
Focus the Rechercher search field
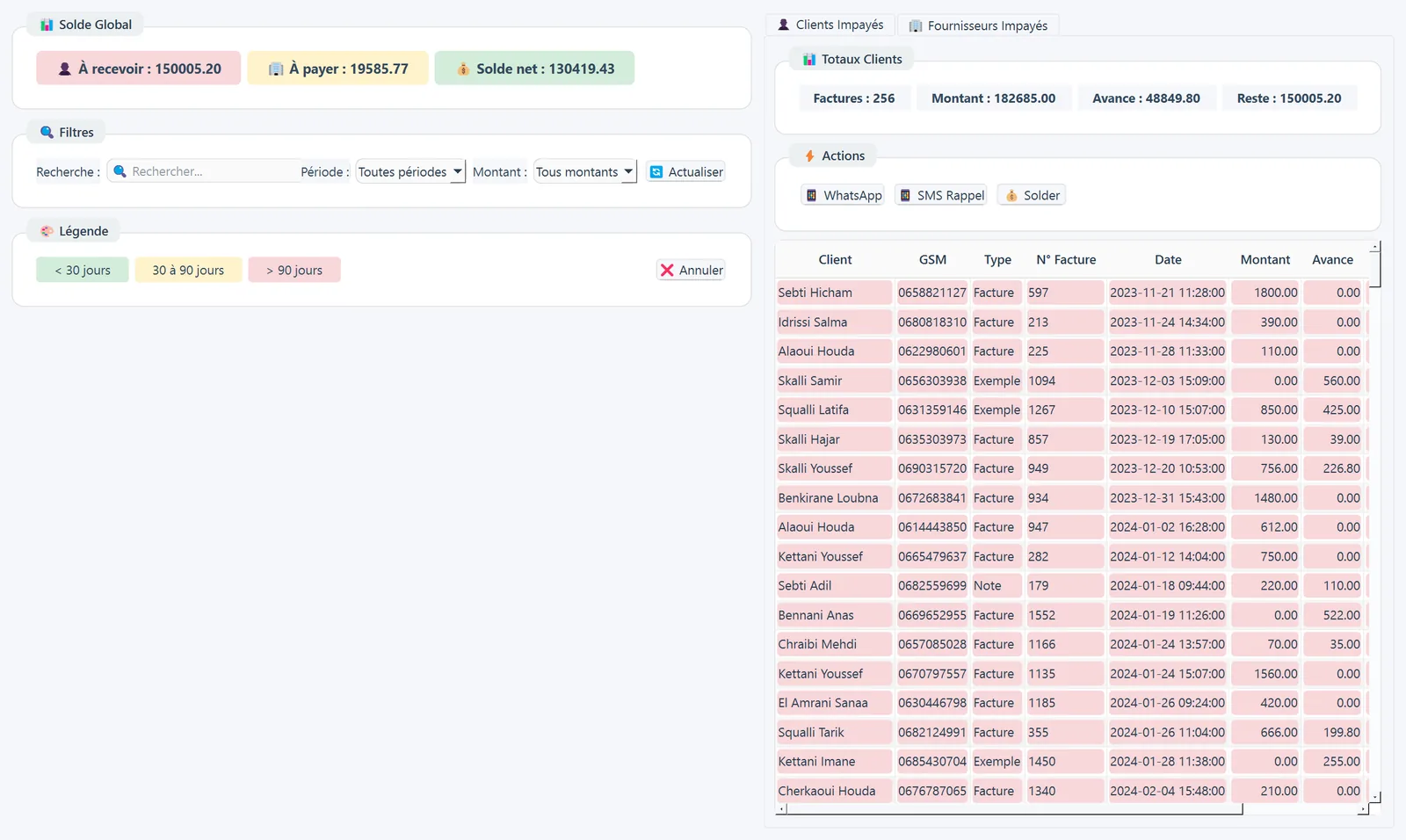coord(204,171)
